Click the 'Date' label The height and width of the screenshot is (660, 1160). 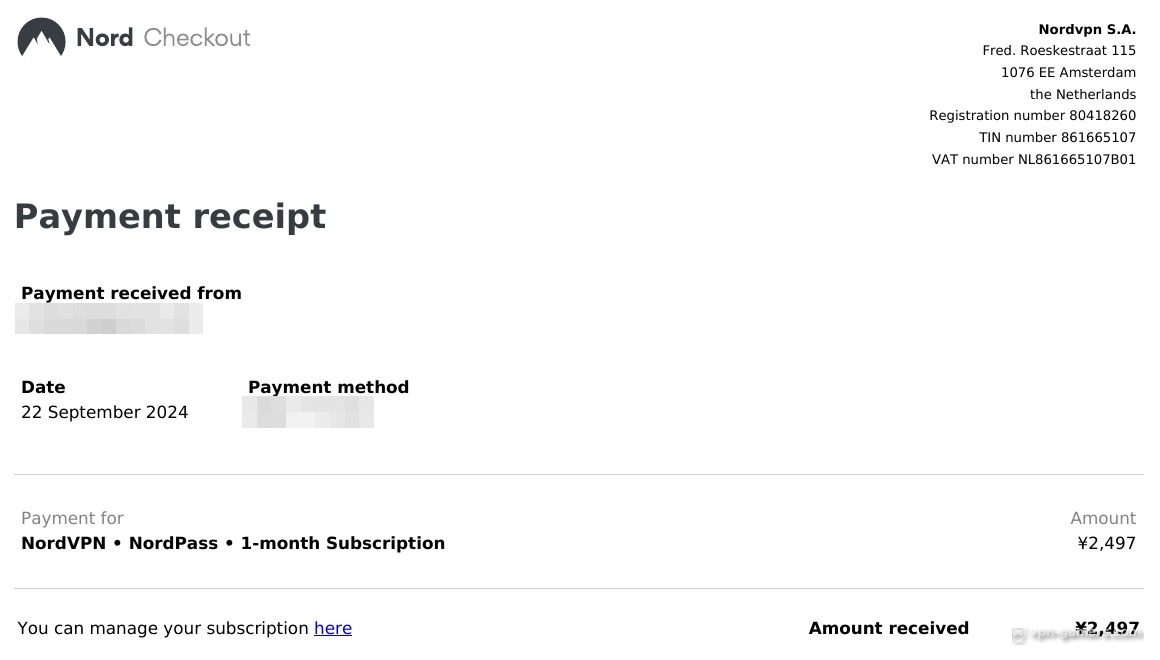point(43,387)
